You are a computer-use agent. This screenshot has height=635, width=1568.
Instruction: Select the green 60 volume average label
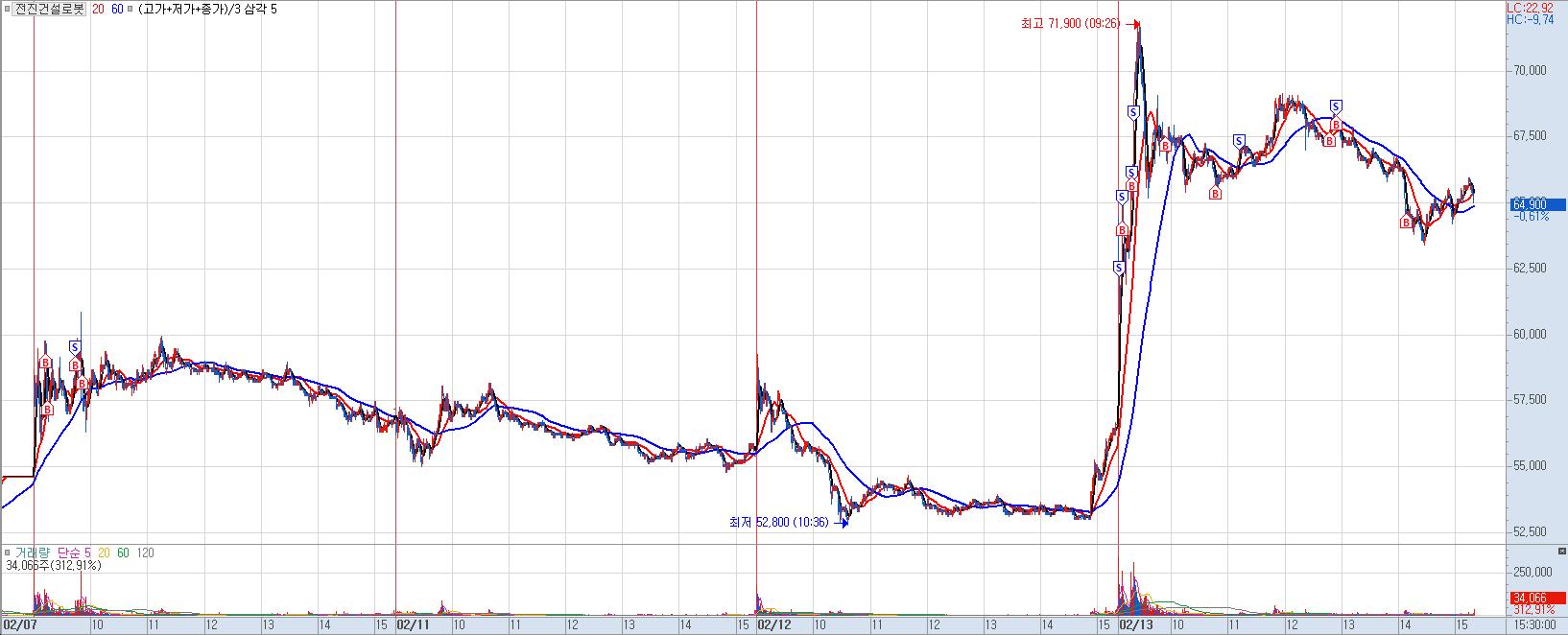[123, 553]
